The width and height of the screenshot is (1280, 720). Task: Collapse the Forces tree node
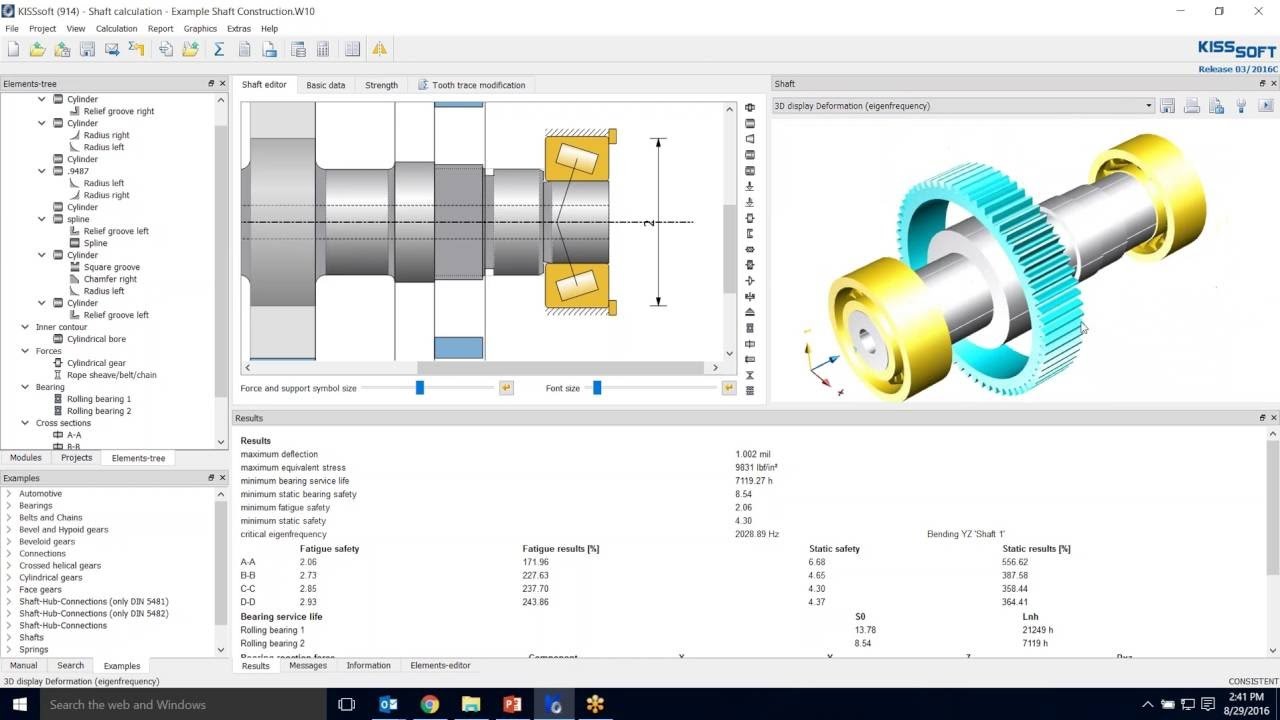point(26,351)
